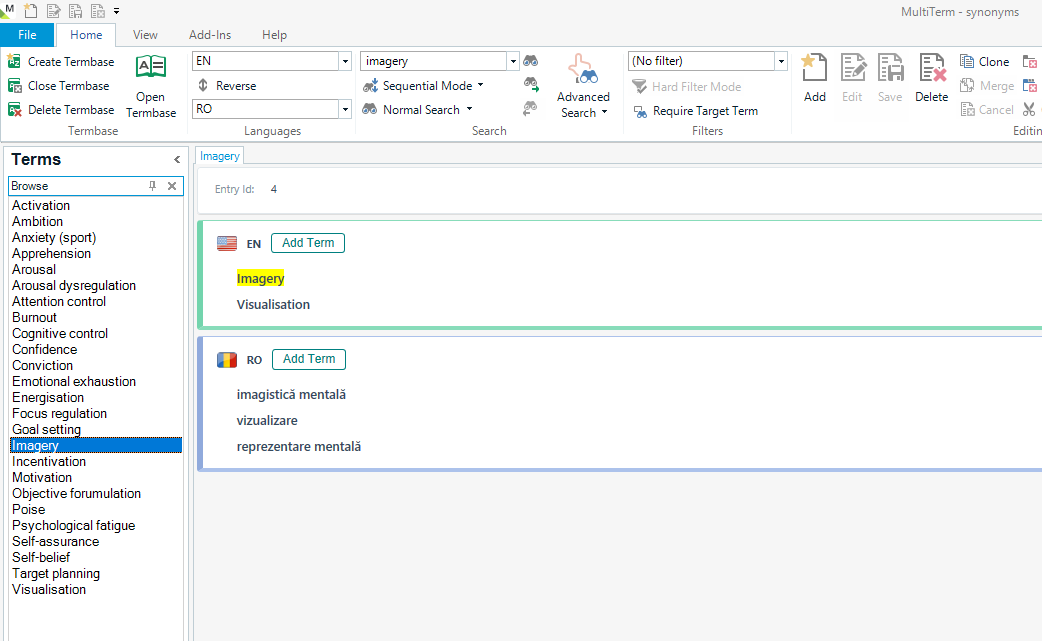Select the Romanian term vizualizare
Viewport: 1042px width, 641px height.
pos(268,421)
